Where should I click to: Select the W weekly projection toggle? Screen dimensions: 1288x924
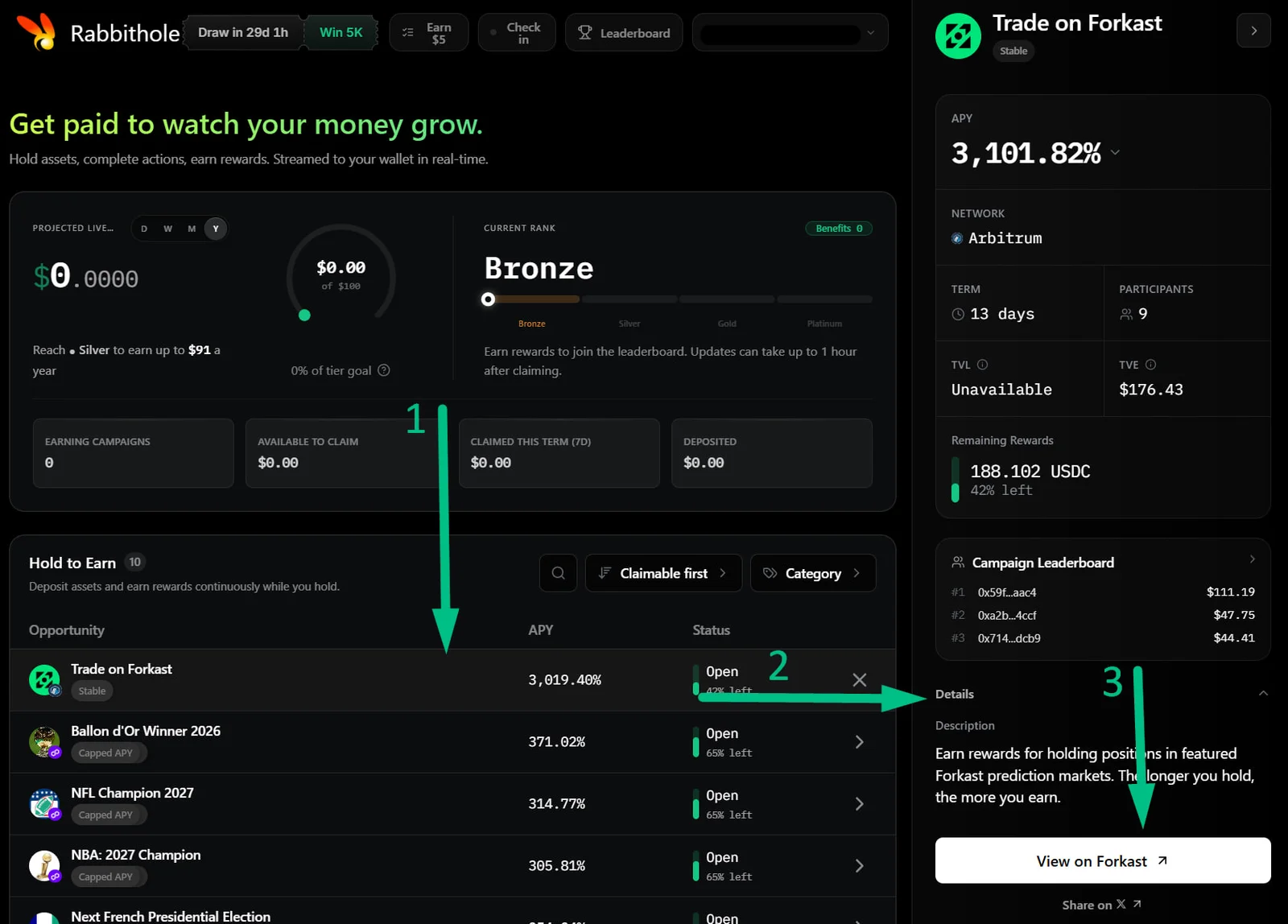click(167, 229)
